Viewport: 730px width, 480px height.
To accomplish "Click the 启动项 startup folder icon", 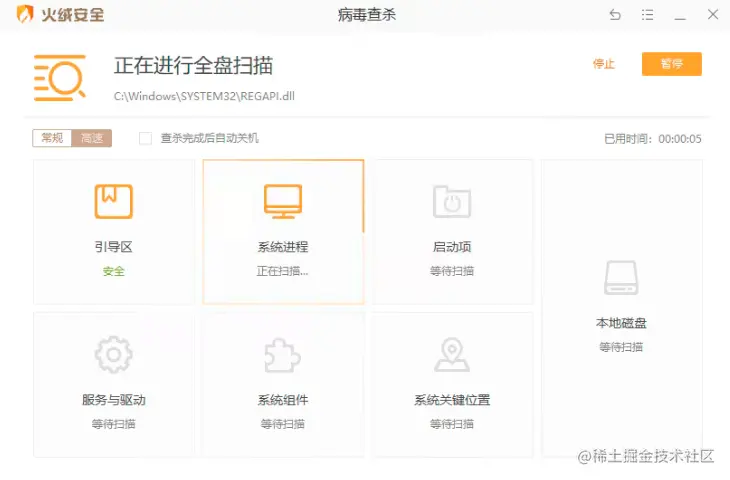I will [x=452, y=202].
